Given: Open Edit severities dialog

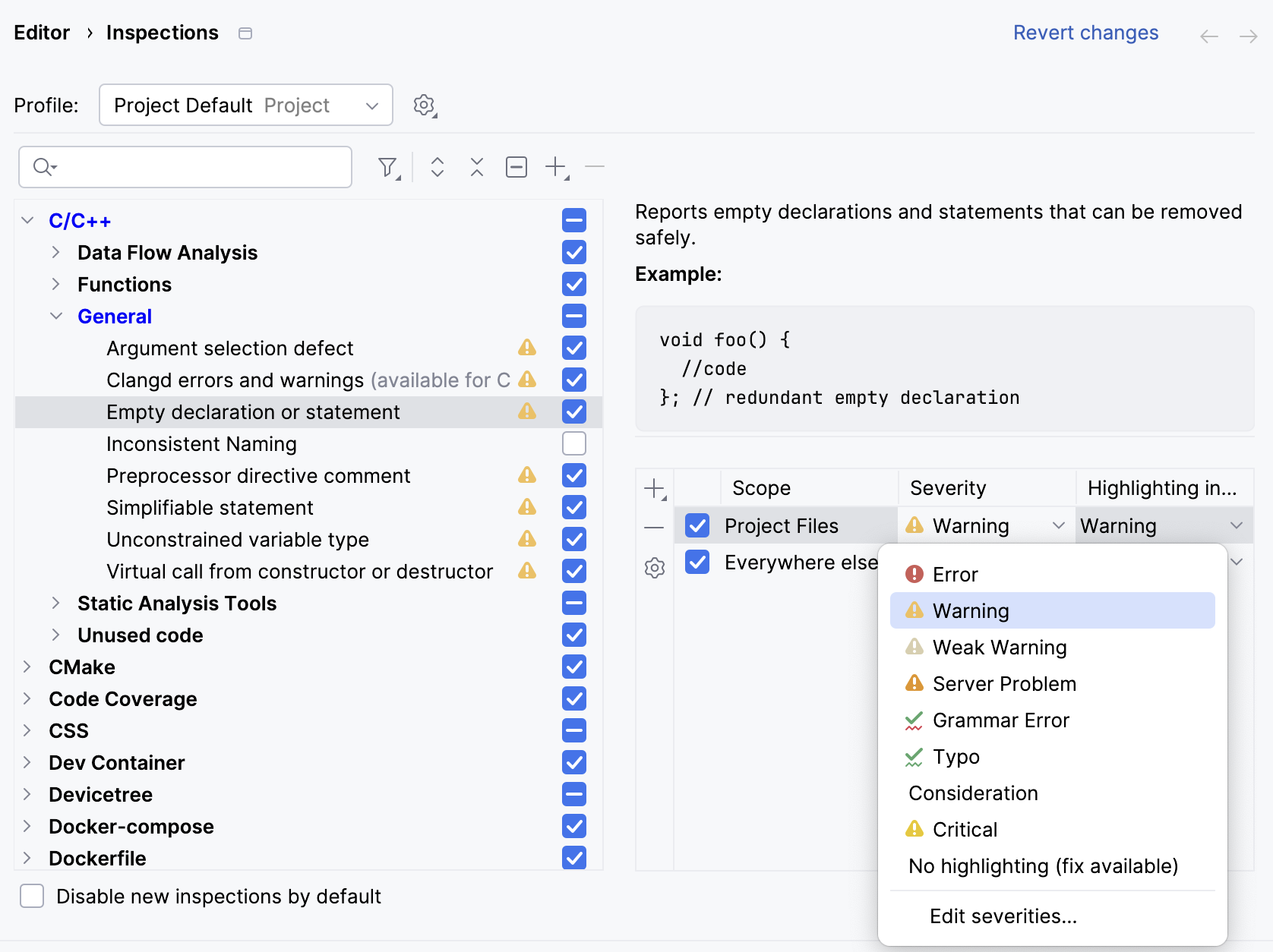Looking at the screenshot, I should [x=1003, y=916].
